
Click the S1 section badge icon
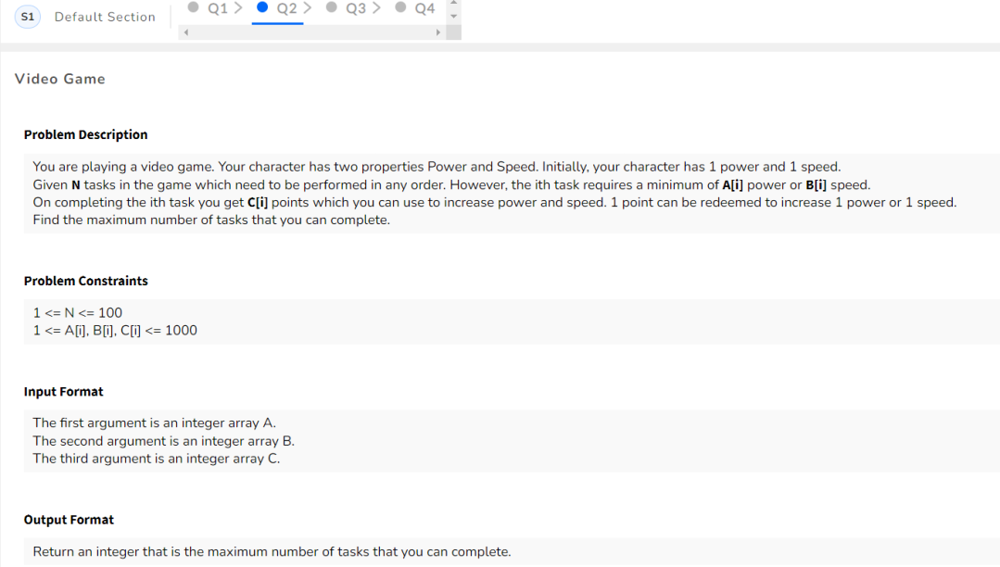(x=27, y=17)
